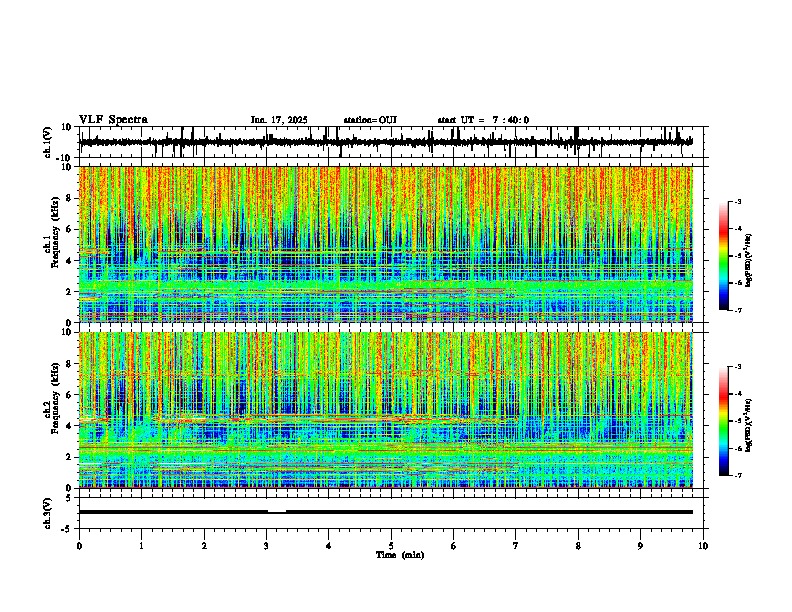Image resolution: width=792 pixels, height=612 pixels.
Task: Click the ch.1 voltage waveform trace
Action: point(385,142)
